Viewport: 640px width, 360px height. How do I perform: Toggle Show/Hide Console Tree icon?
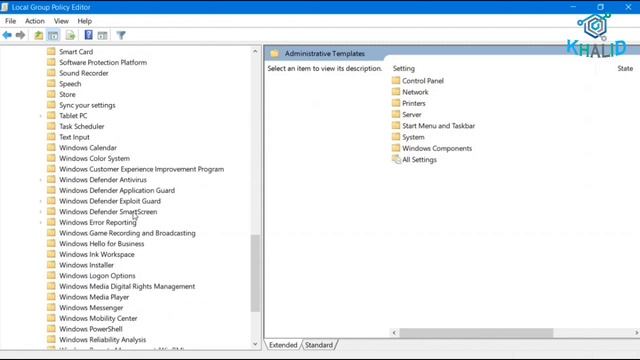(53, 35)
